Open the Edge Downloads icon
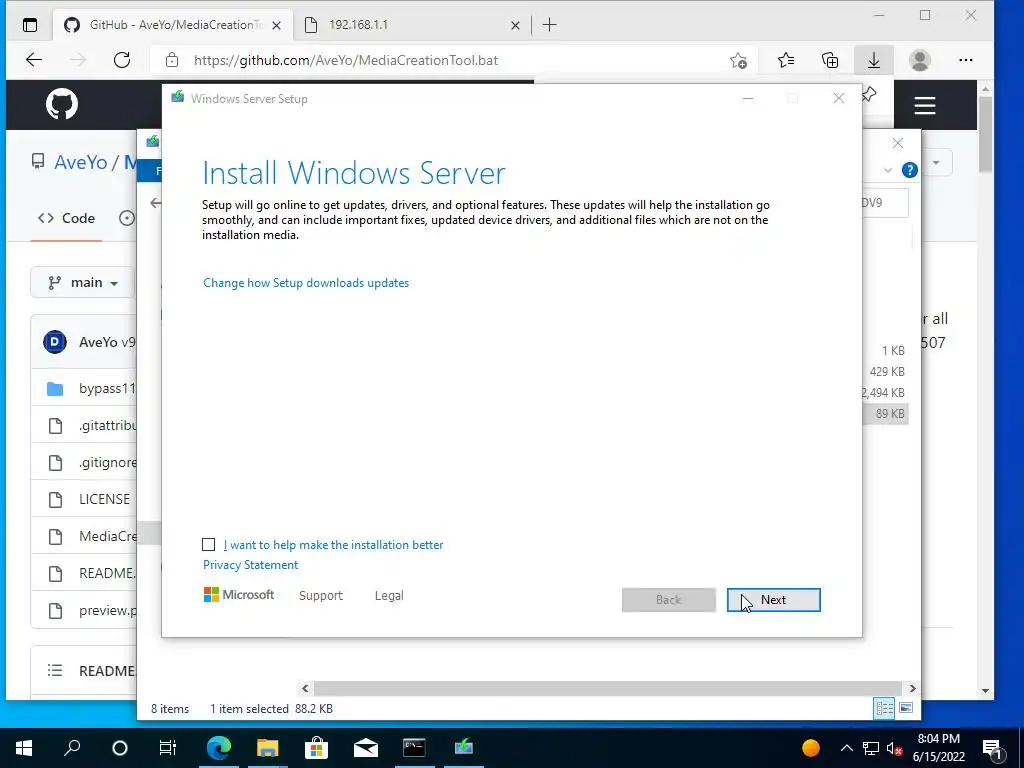The height and width of the screenshot is (768, 1024). coord(874,60)
